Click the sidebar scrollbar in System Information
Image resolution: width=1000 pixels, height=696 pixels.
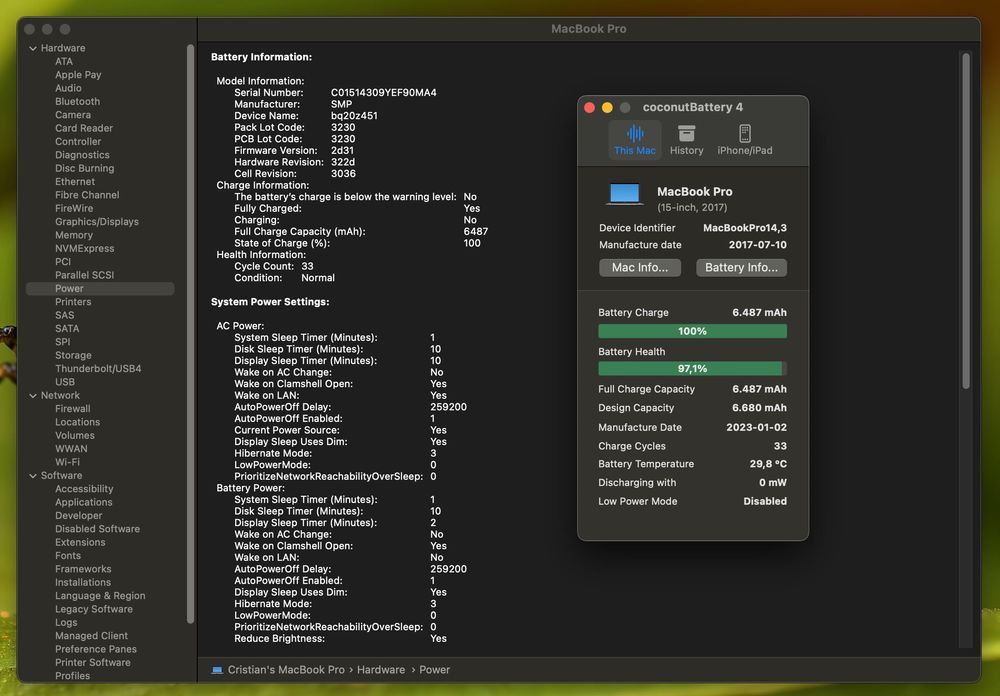click(190, 333)
